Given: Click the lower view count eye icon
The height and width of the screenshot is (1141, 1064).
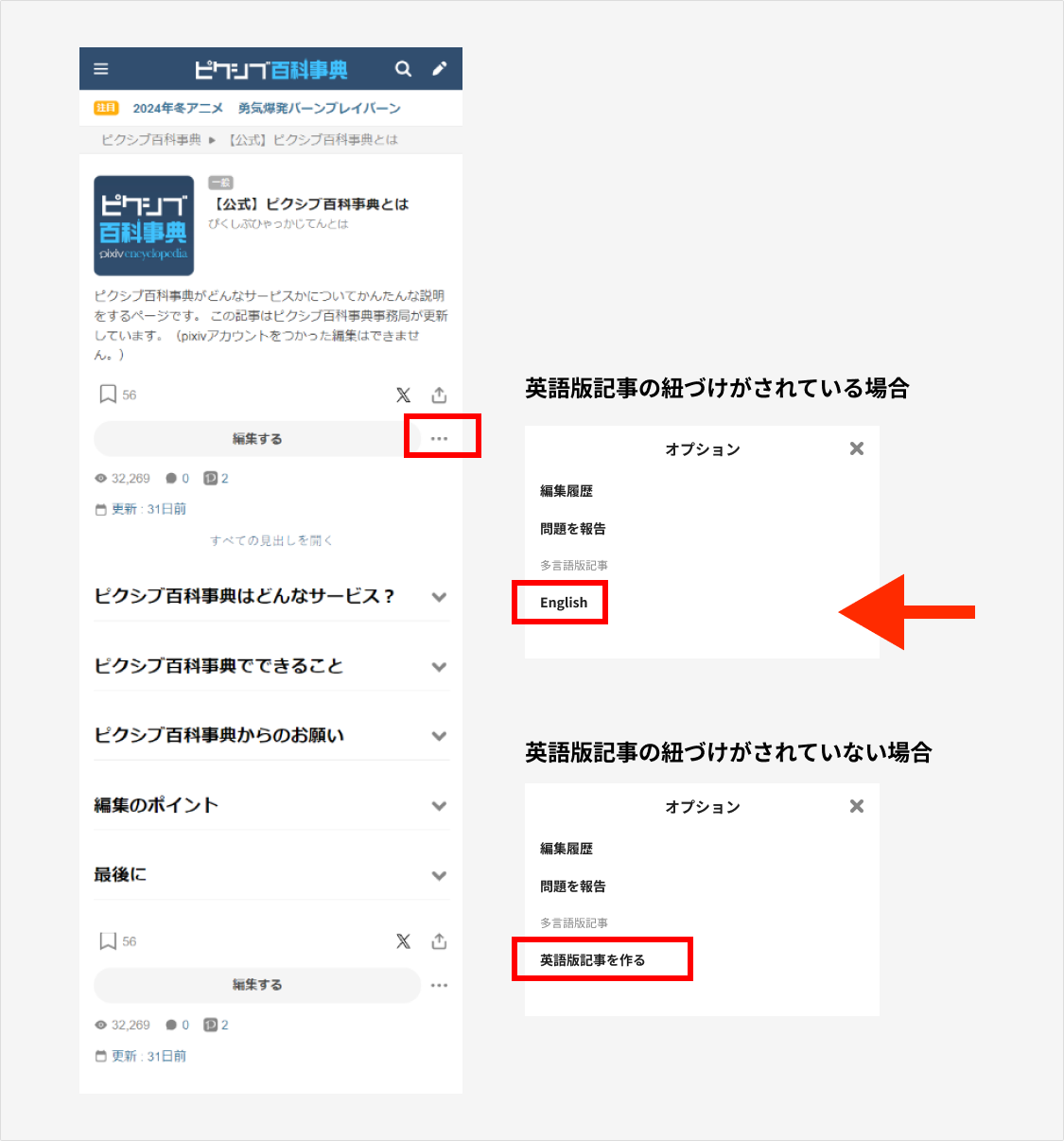Looking at the screenshot, I should coord(100,1026).
